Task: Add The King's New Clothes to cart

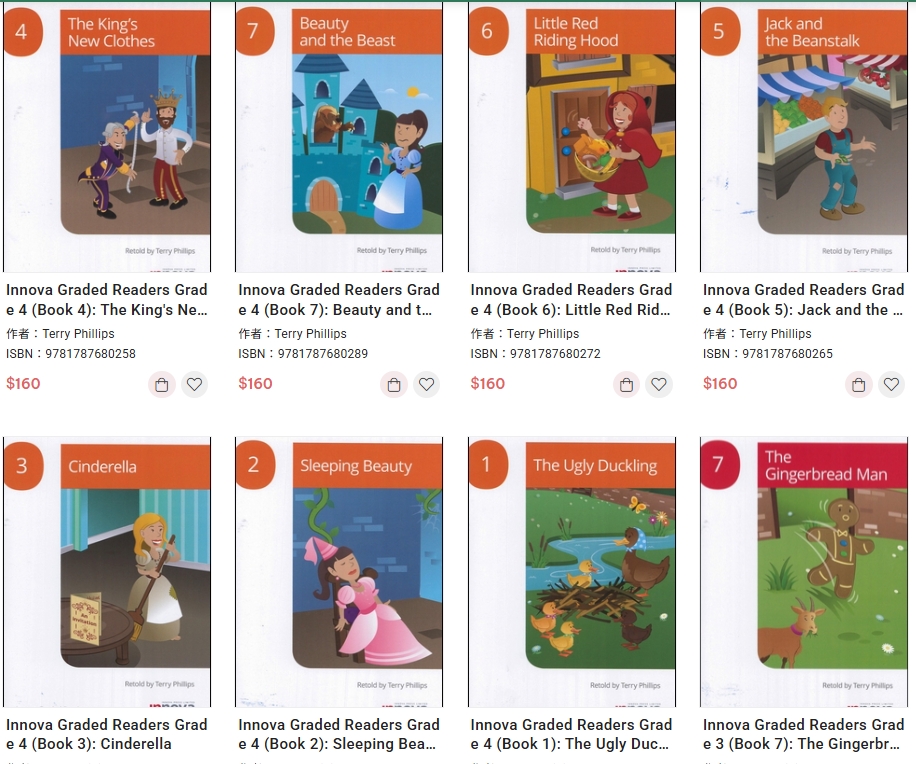Action: coord(162,385)
